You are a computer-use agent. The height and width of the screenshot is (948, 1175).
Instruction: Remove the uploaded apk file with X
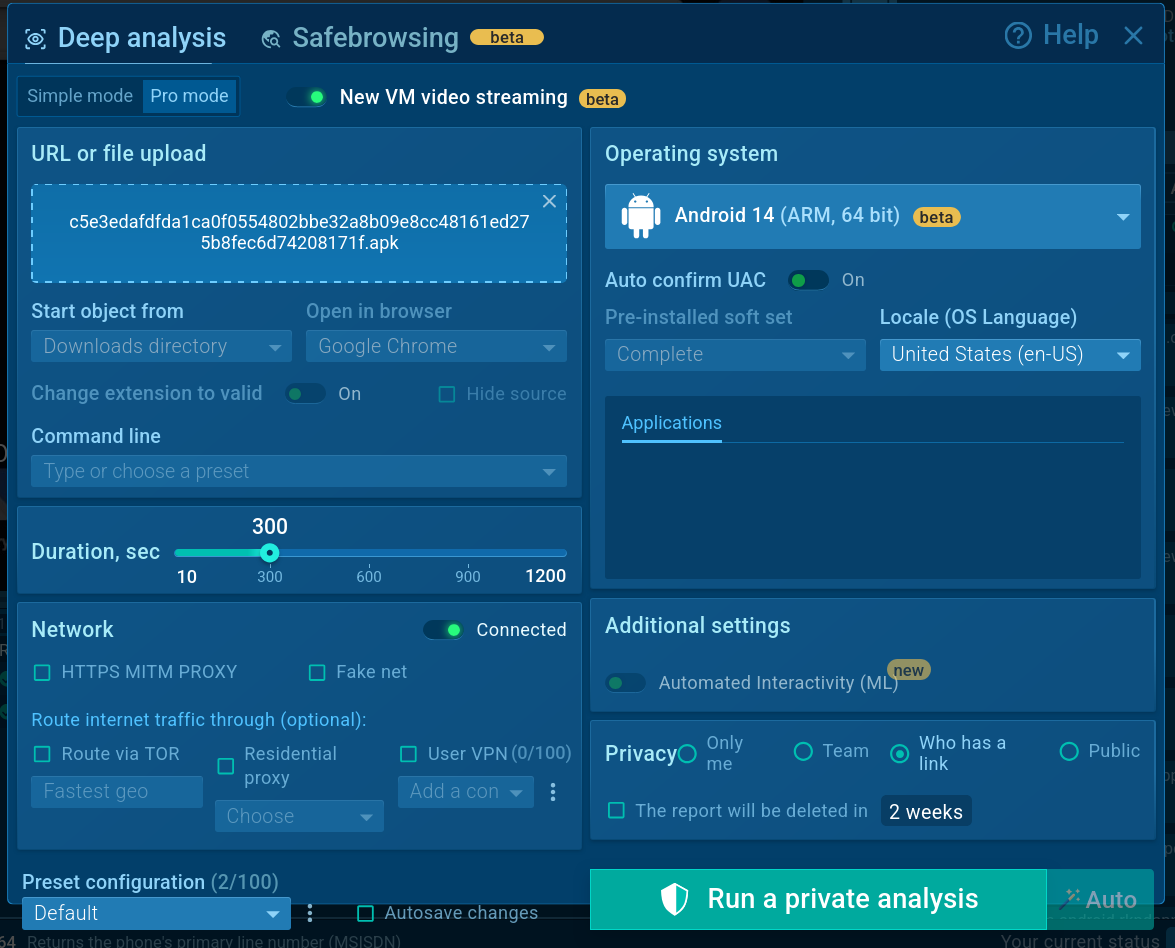click(549, 201)
